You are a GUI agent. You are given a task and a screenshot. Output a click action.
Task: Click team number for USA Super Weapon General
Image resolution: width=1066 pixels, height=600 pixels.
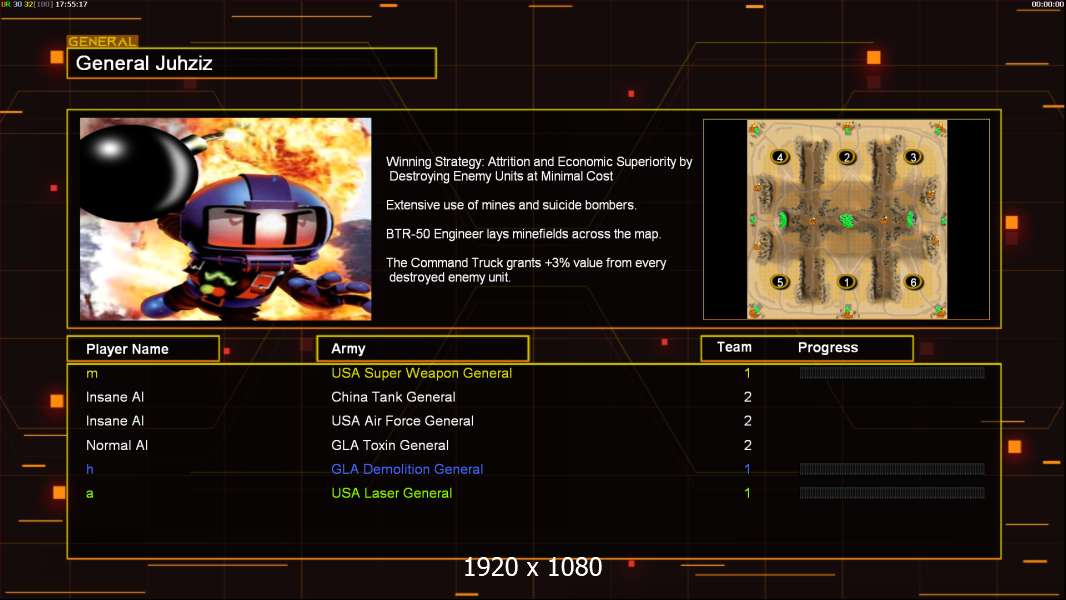coord(747,373)
